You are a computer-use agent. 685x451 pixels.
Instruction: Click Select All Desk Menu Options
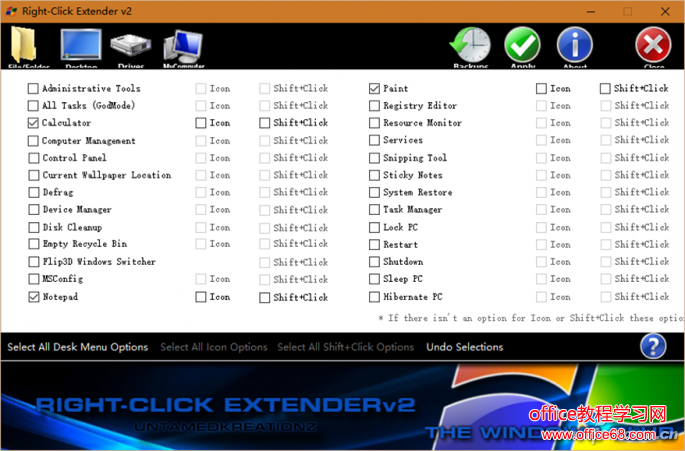pyautogui.click(x=77, y=347)
